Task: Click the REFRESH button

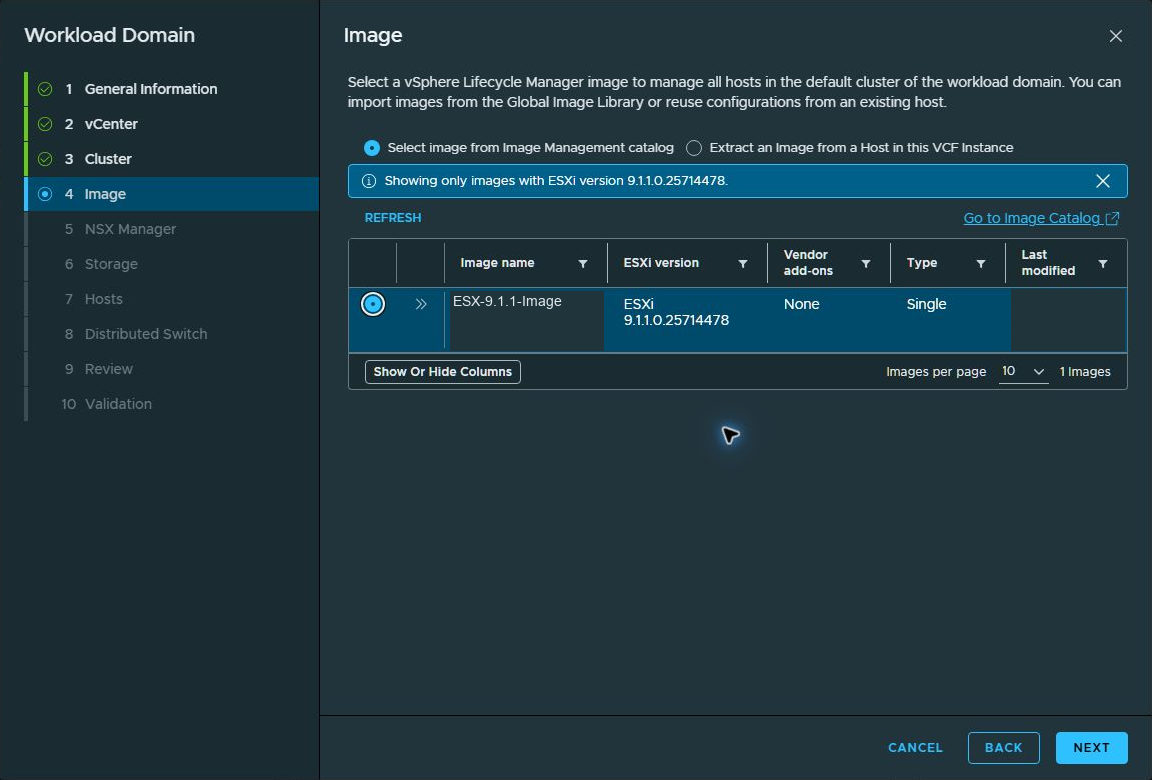Action: click(393, 218)
